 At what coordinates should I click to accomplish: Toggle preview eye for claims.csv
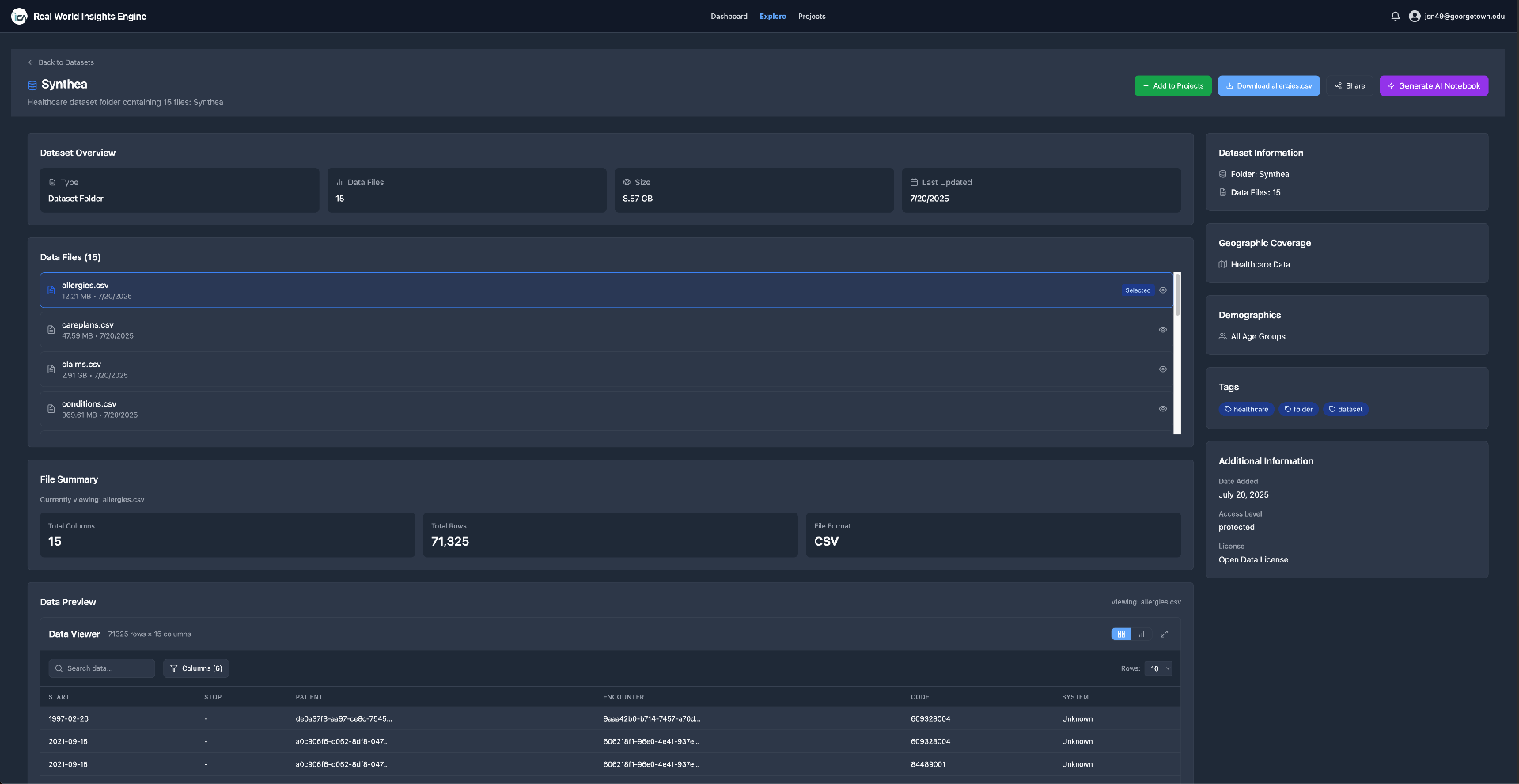[x=1163, y=369]
